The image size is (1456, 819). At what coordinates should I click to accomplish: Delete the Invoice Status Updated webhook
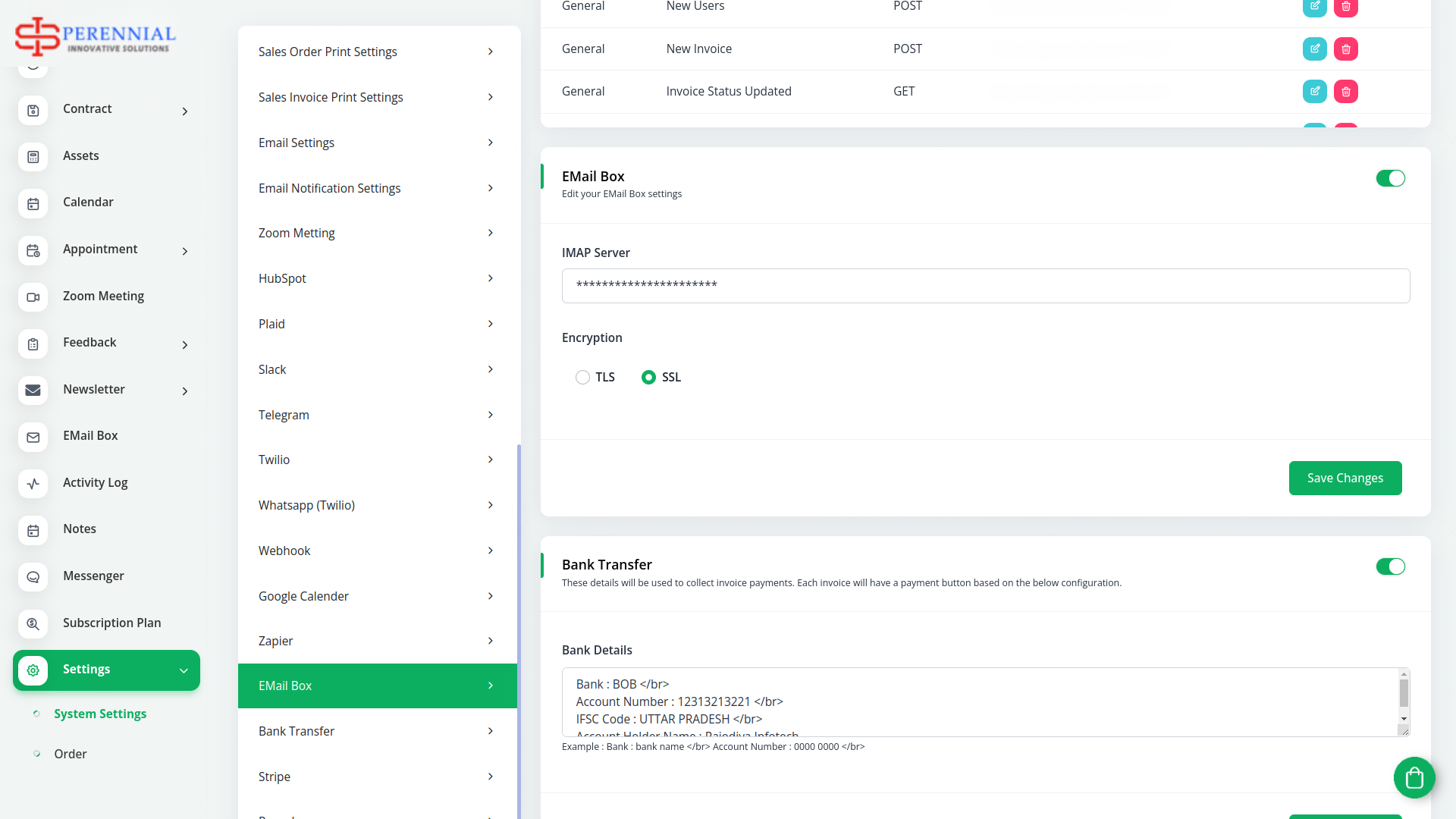point(1345,91)
